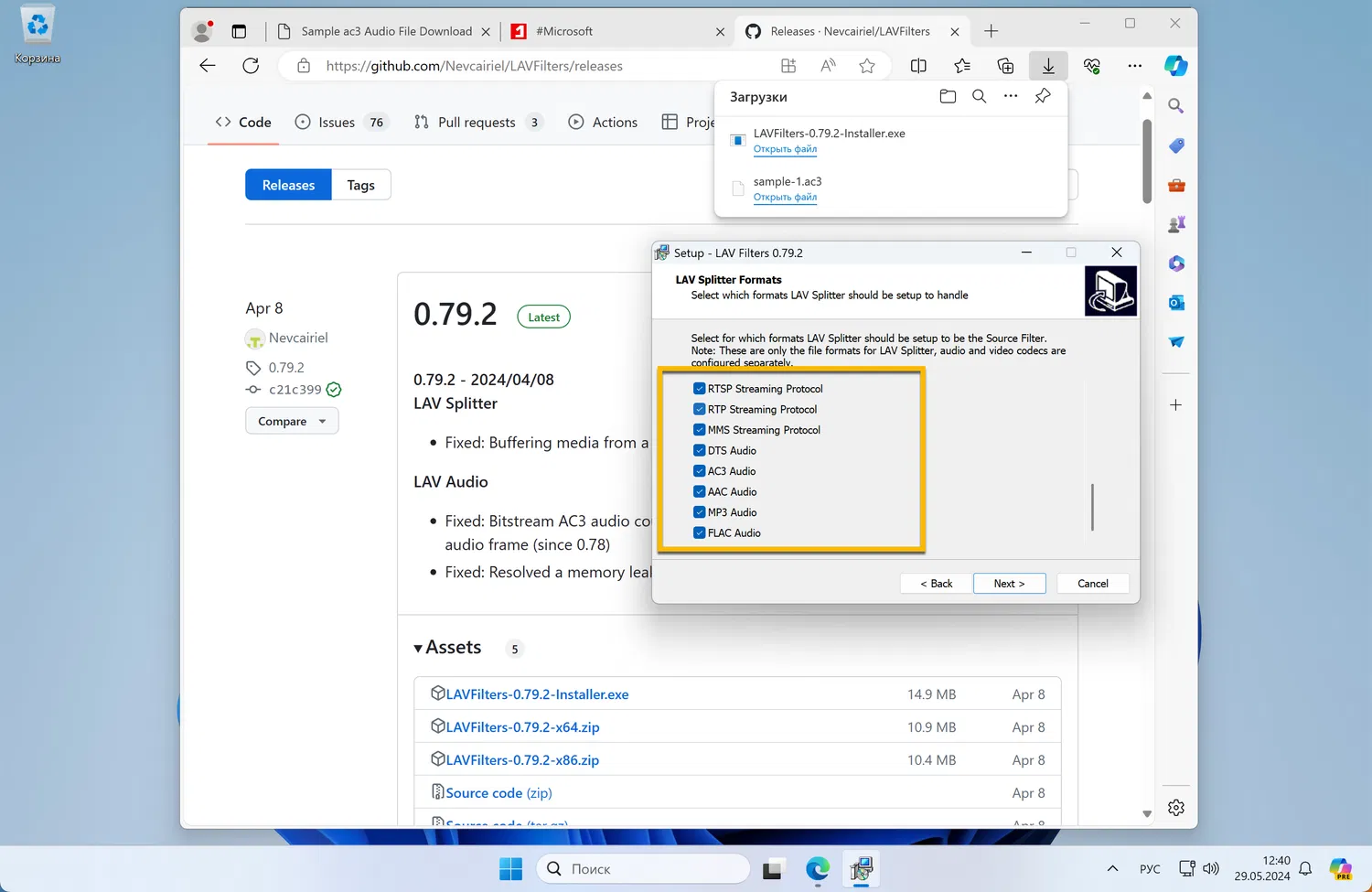
Task: Open split screen view icon
Action: coord(918,66)
